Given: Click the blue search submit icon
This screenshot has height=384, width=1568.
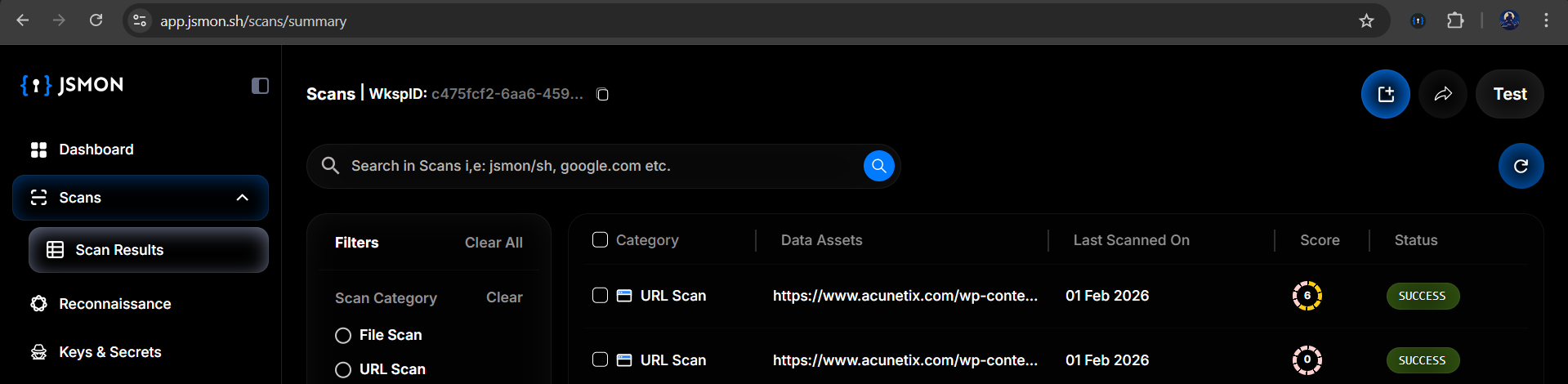Looking at the screenshot, I should point(878,166).
